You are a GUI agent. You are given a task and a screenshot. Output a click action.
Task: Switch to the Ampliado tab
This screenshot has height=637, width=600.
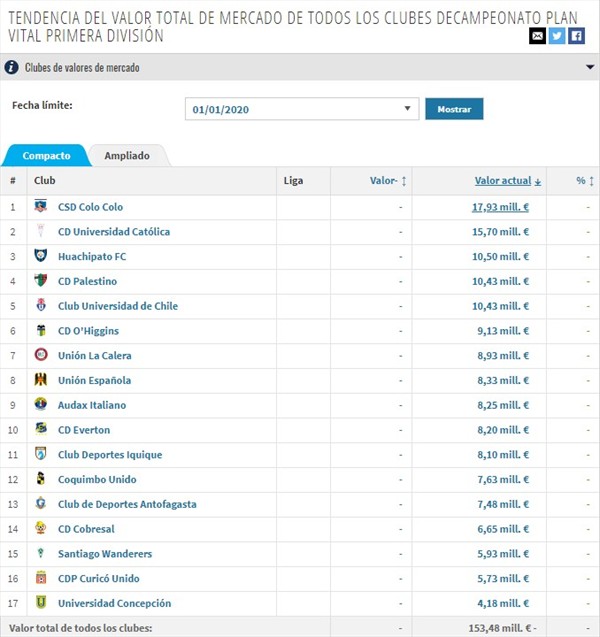[x=127, y=156]
